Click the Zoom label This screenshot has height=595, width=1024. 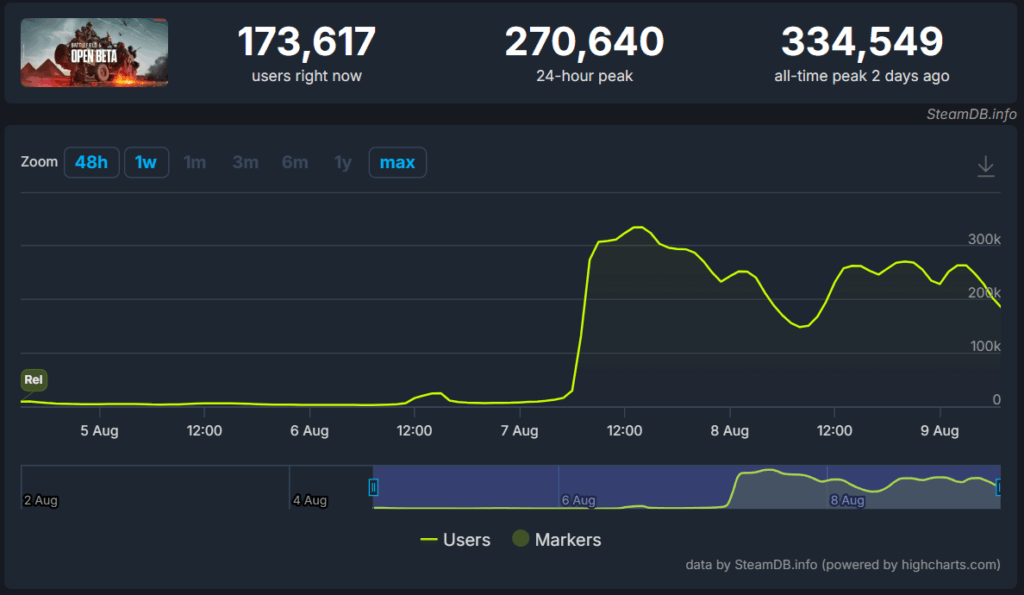click(x=39, y=162)
